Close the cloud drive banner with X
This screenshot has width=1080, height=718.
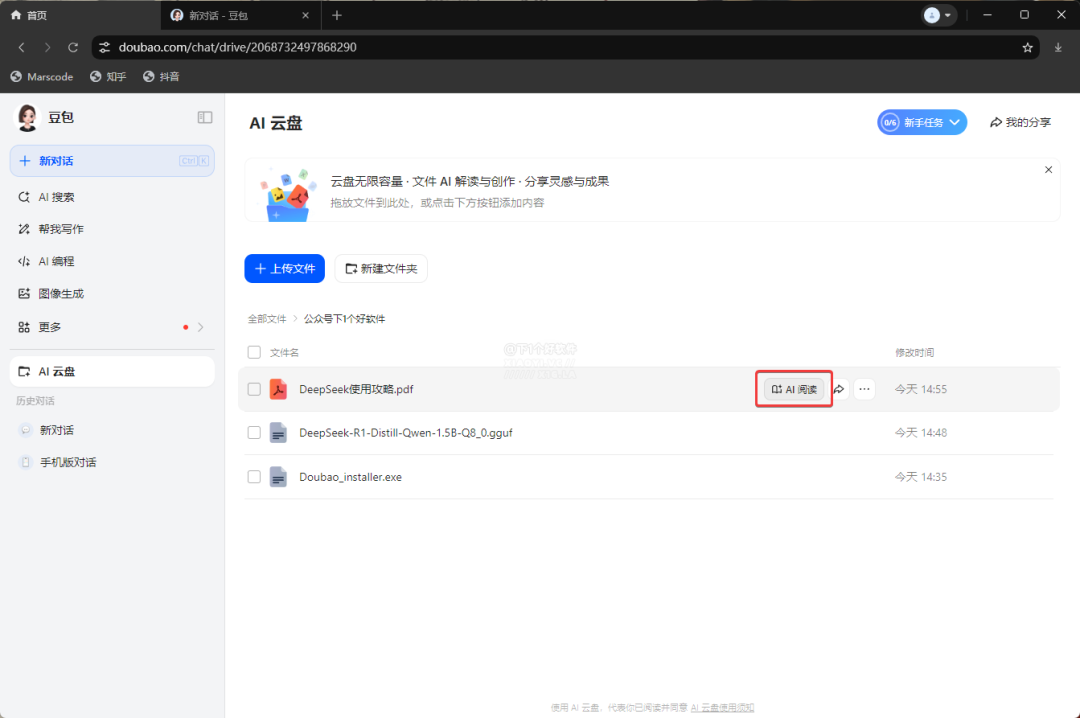[x=1048, y=170]
